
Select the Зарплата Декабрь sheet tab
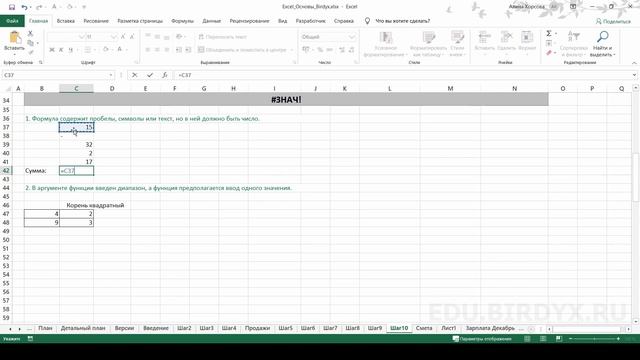pos(490,328)
